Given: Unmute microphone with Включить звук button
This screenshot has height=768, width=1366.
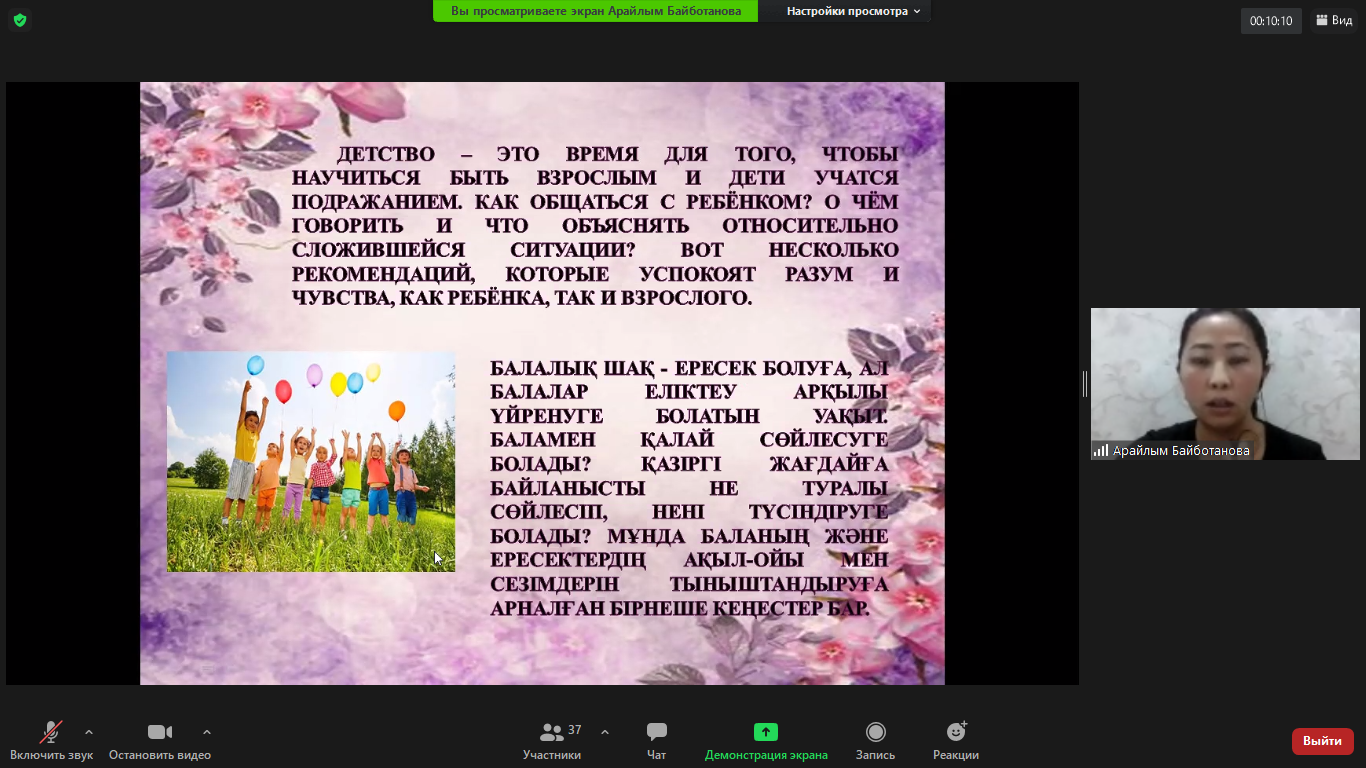Looking at the screenshot, I should [51, 741].
